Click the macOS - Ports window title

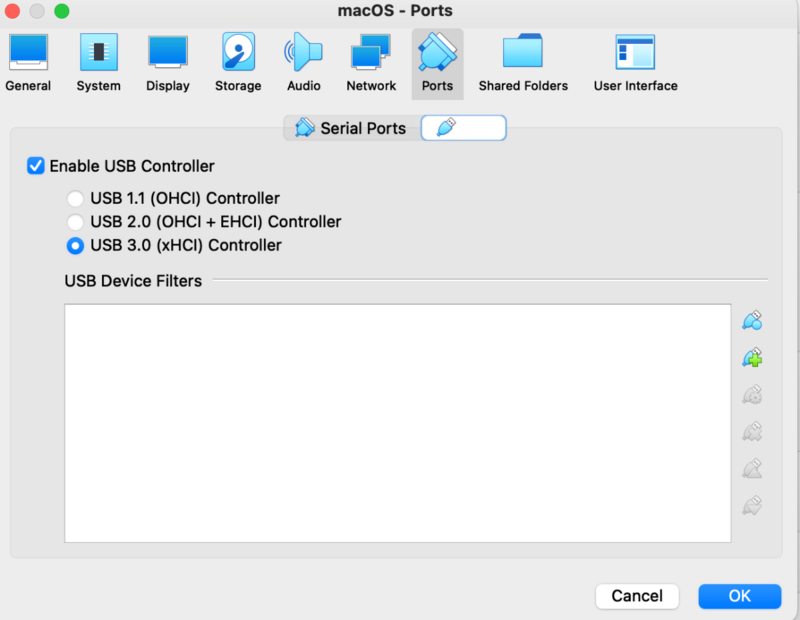tap(395, 11)
